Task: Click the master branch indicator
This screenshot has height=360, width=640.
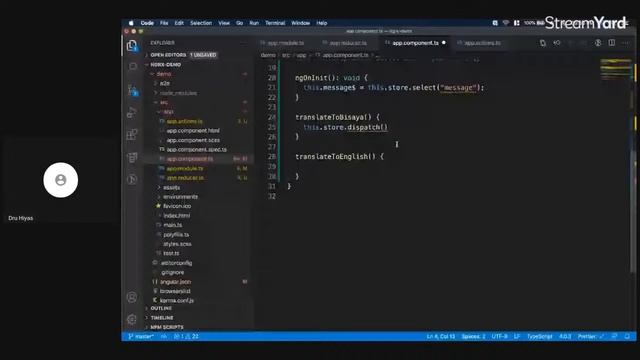Action: coord(141,336)
